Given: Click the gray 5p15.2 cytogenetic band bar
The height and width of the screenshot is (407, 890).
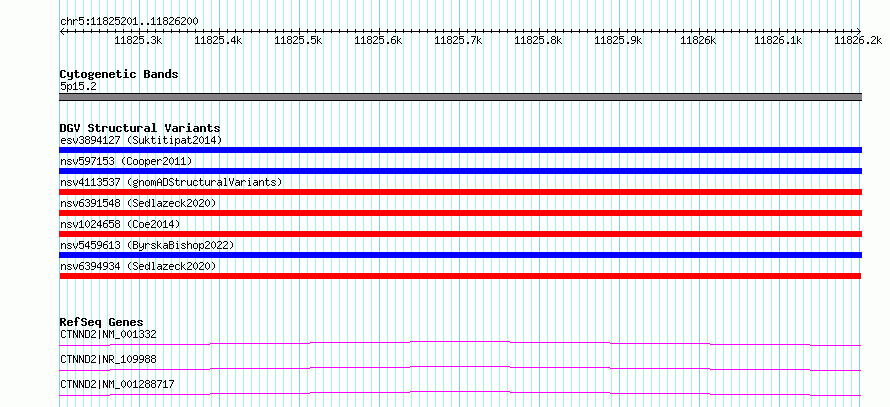Looking at the screenshot, I should pos(460,97).
